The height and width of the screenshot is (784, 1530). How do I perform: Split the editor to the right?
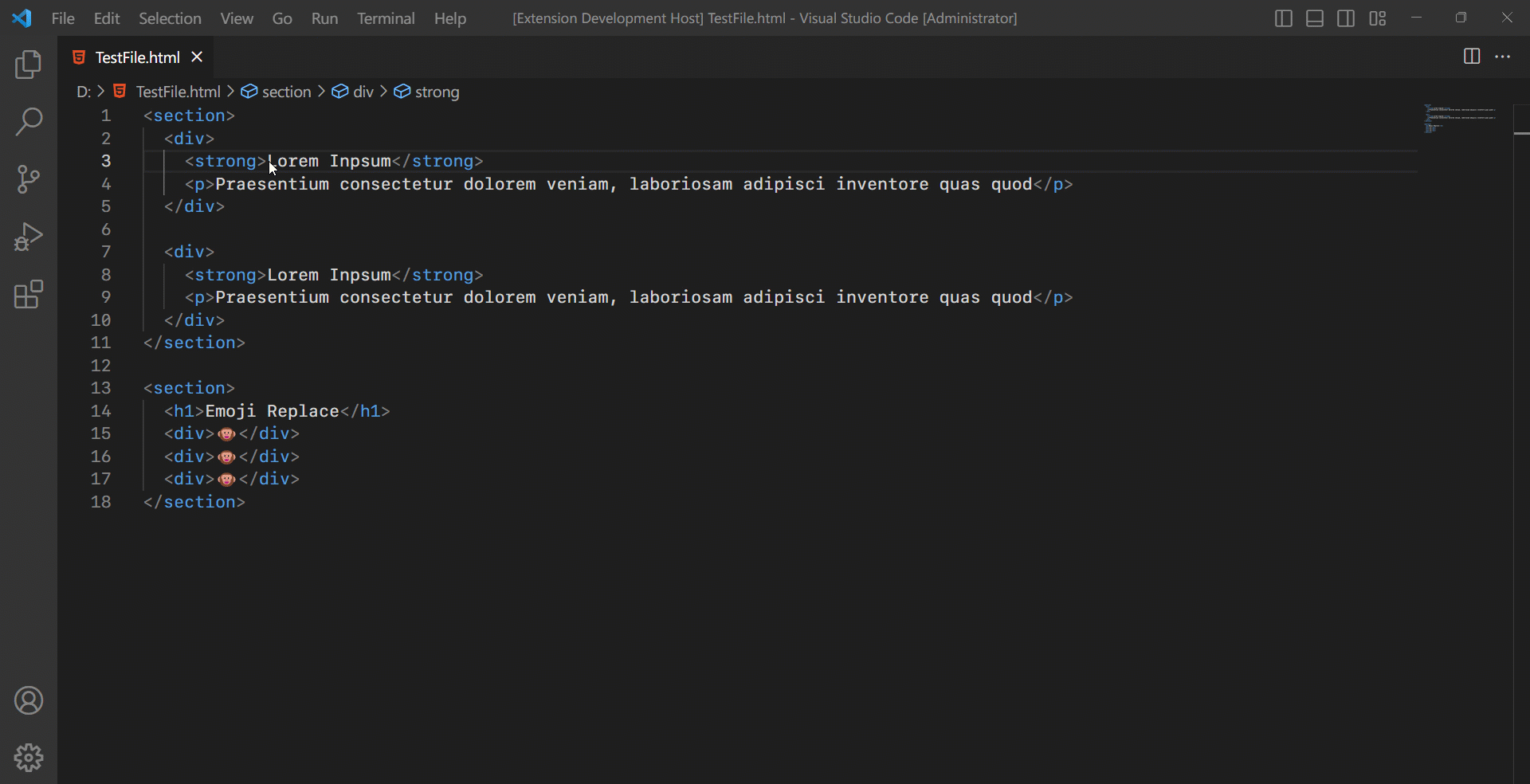click(1472, 57)
